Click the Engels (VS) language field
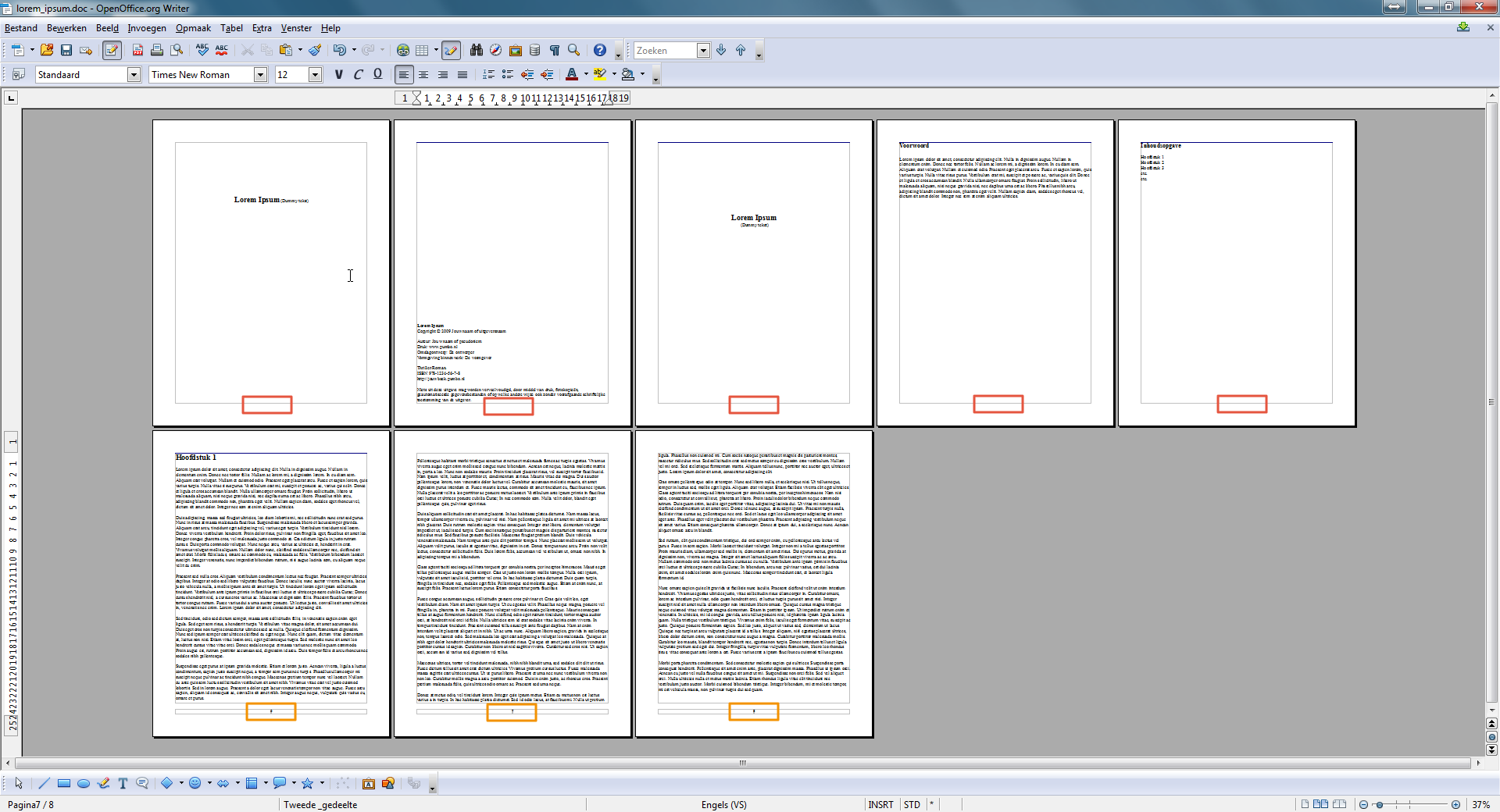Viewport: 1500px width, 812px height. coord(723,804)
